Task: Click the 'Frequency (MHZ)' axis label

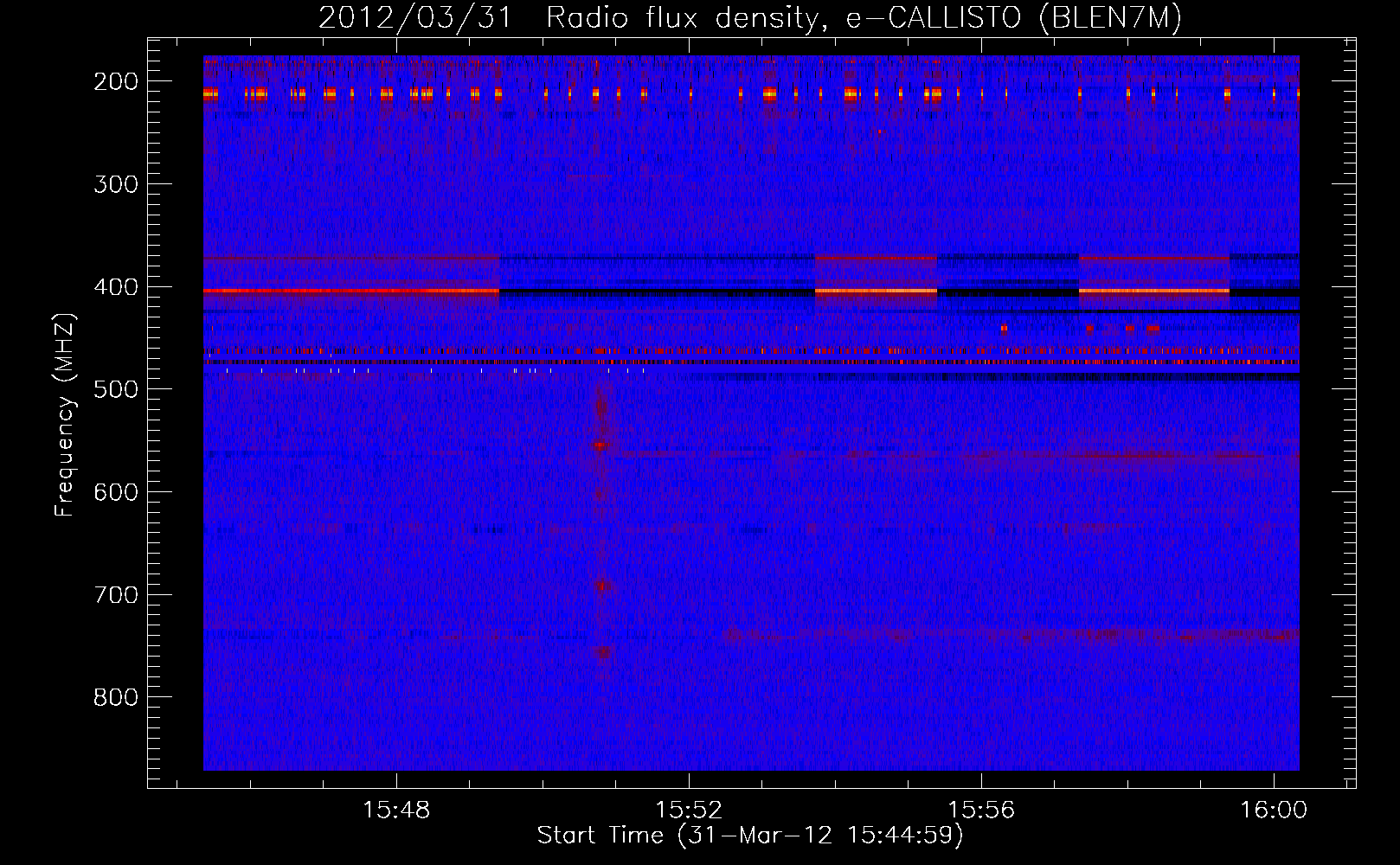Action: click(x=65, y=415)
